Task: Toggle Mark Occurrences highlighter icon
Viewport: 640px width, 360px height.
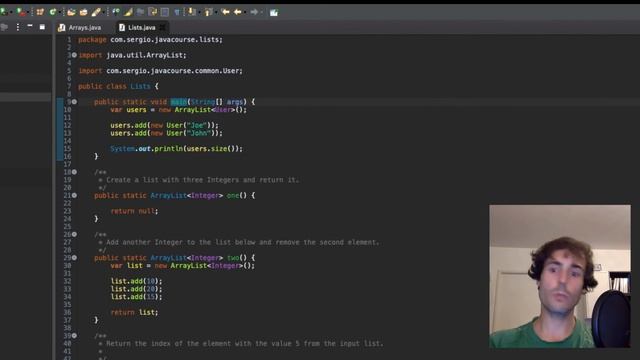Action: pos(128,12)
